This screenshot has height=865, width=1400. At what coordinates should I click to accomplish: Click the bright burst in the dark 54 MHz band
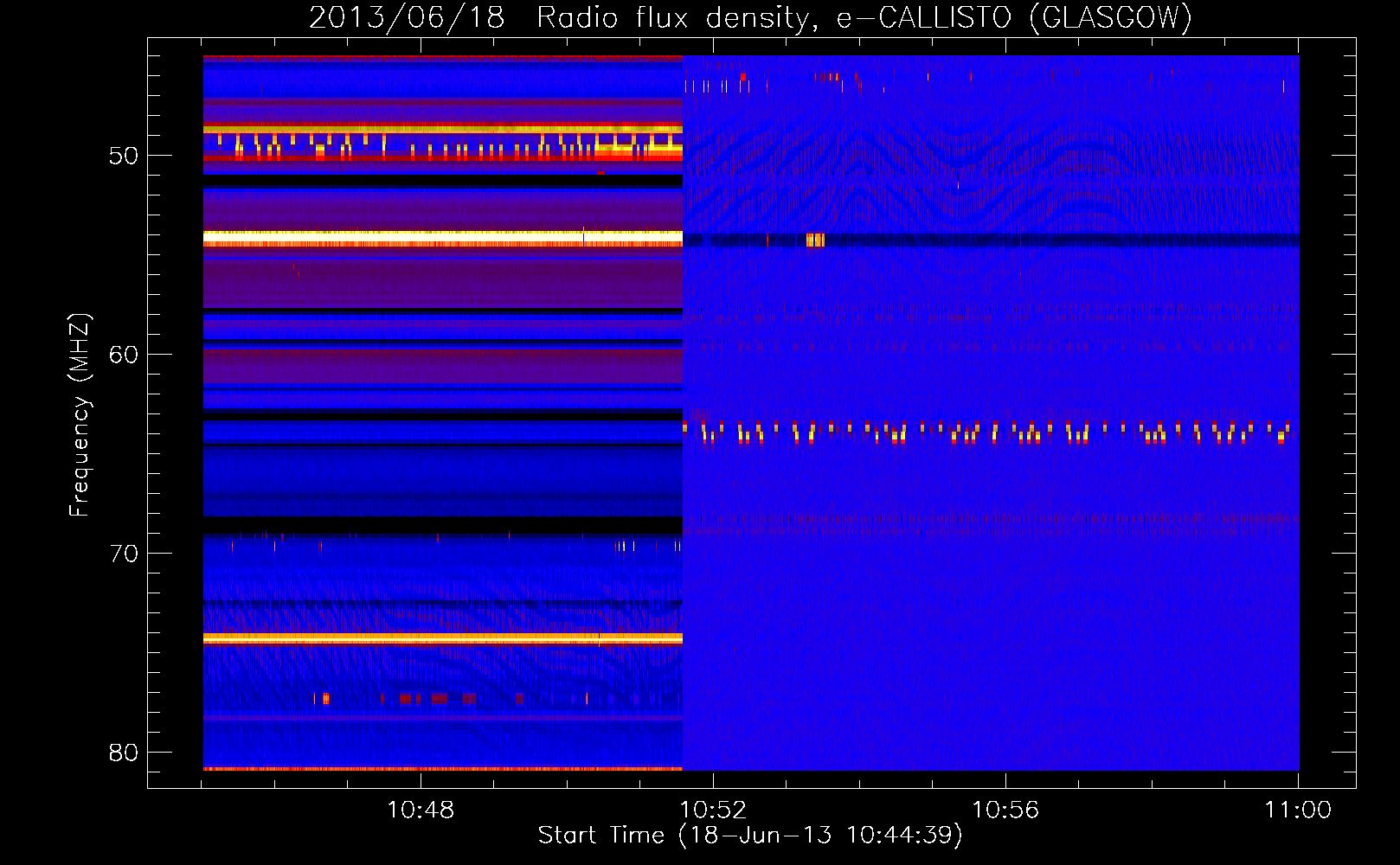[815, 240]
